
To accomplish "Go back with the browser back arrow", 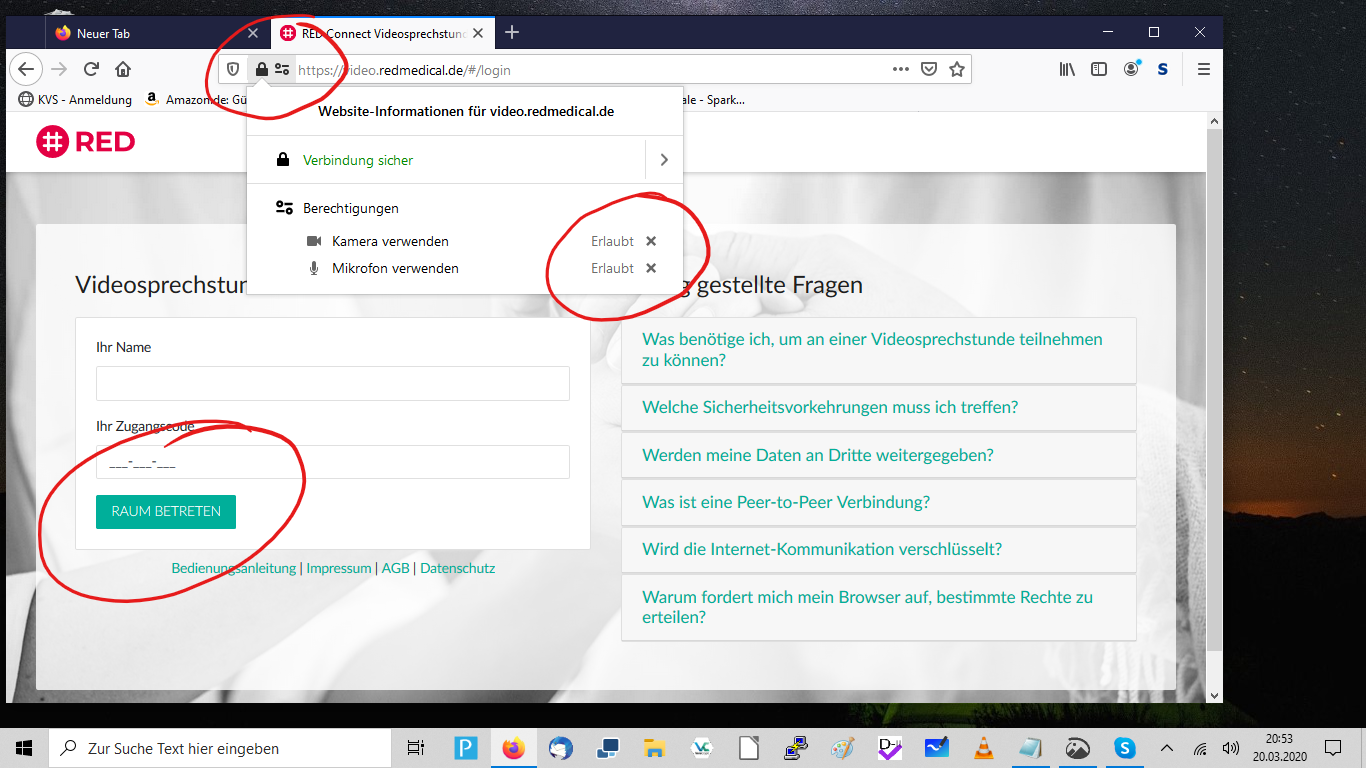I will pyautogui.click(x=26, y=69).
